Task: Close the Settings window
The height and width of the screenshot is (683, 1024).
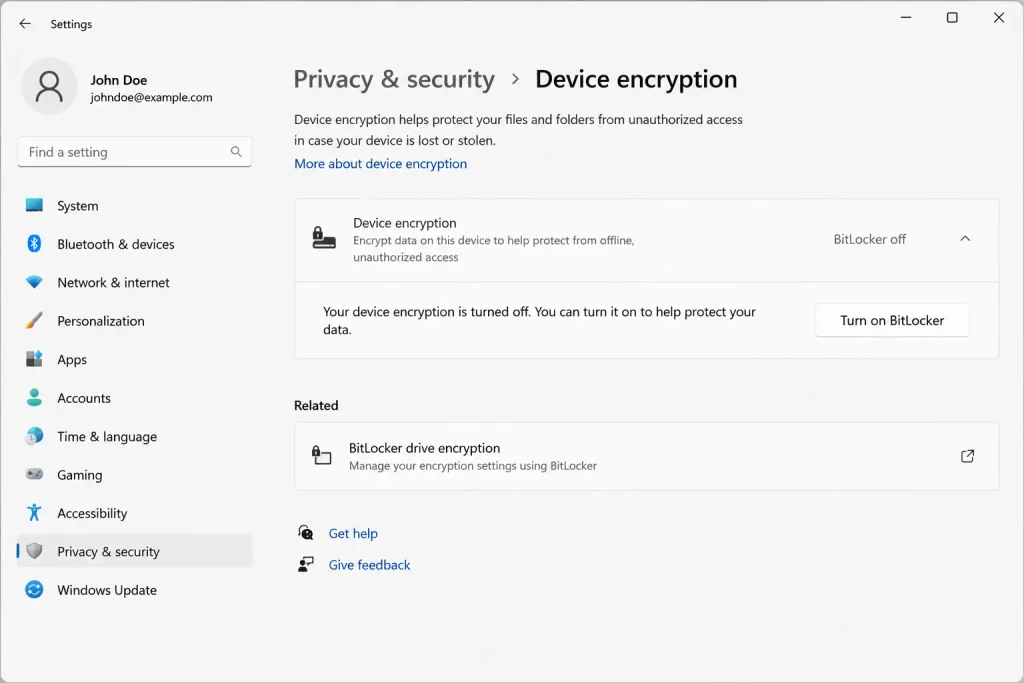Action: pos(999,18)
